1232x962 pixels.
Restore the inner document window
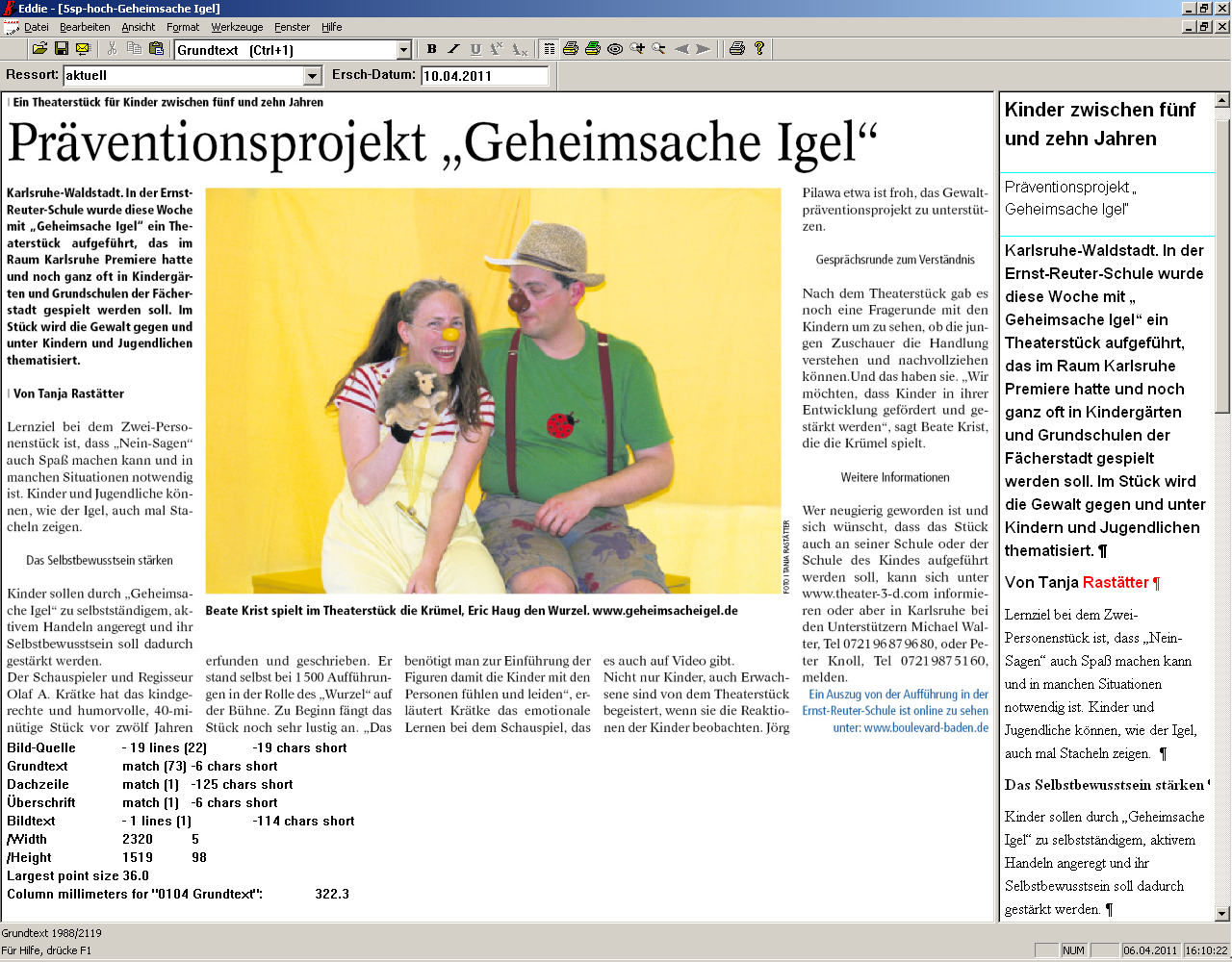[x=1204, y=27]
